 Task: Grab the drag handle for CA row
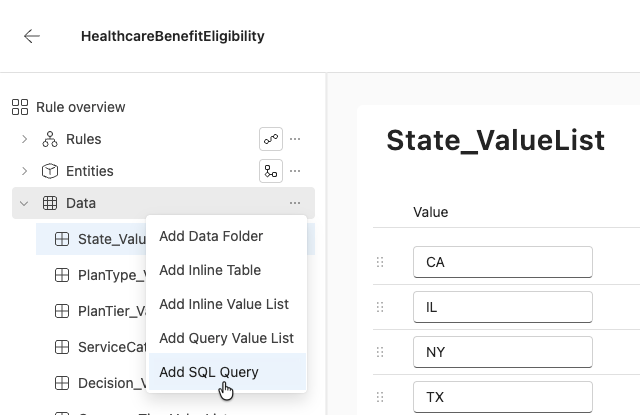(x=380, y=262)
